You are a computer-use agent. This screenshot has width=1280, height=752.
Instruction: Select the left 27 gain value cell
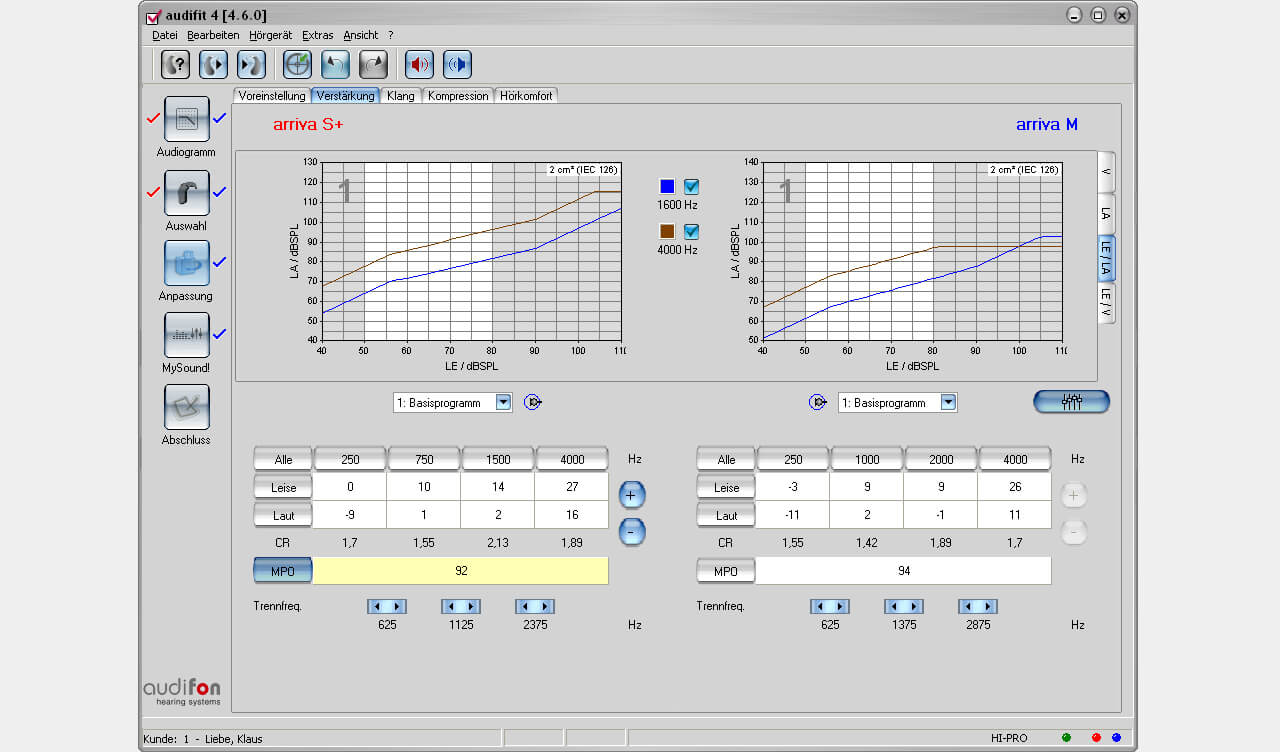pos(571,487)
